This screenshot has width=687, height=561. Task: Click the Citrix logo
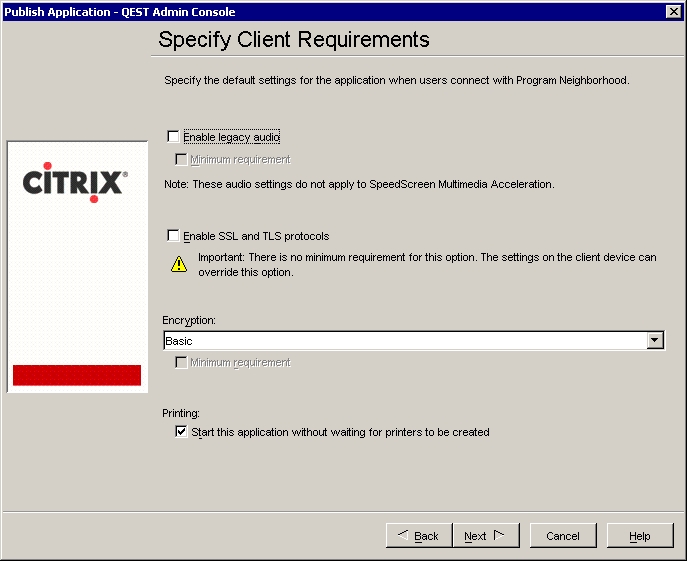tap(75, 183)
